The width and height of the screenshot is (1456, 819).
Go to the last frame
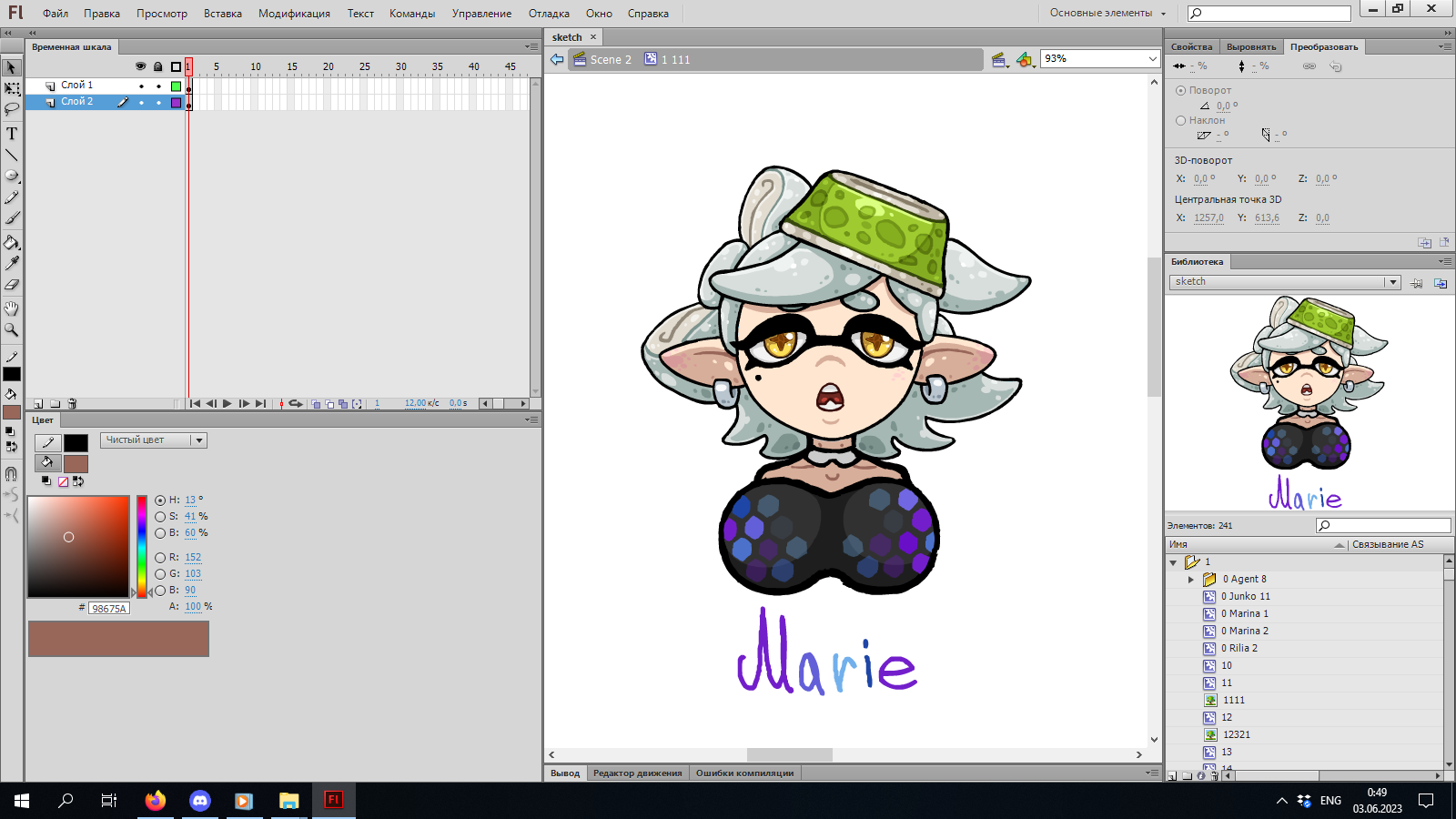click(261, 404)
